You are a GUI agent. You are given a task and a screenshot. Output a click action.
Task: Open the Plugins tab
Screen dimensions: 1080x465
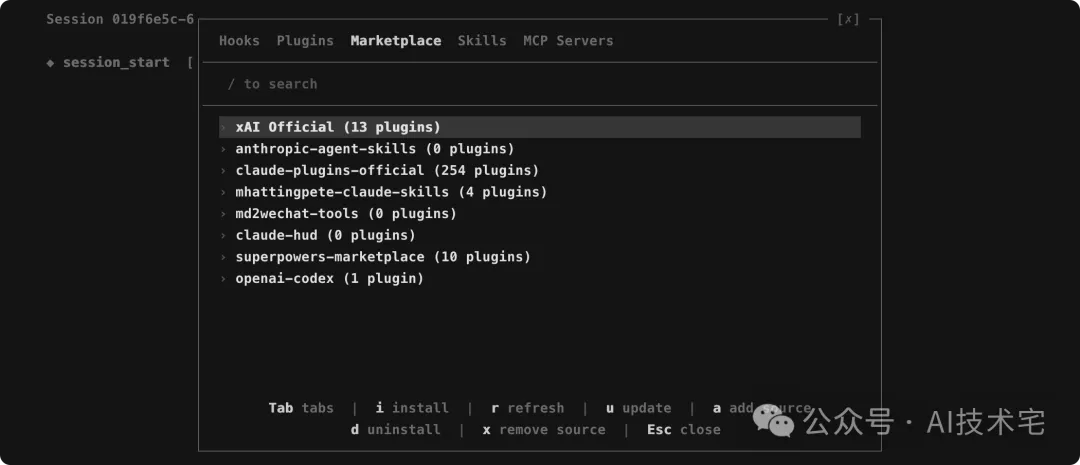point(305,41)
